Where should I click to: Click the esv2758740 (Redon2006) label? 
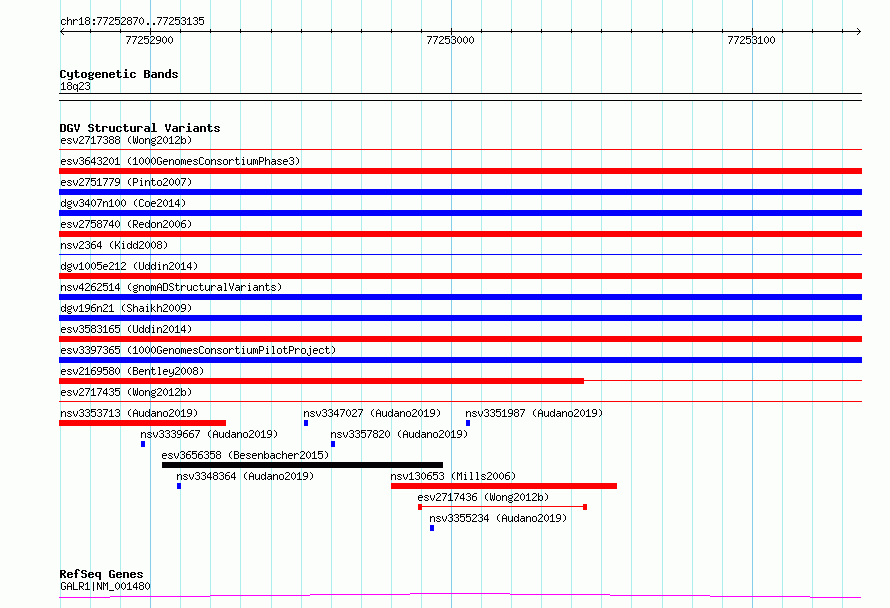[x=126, y=224]
